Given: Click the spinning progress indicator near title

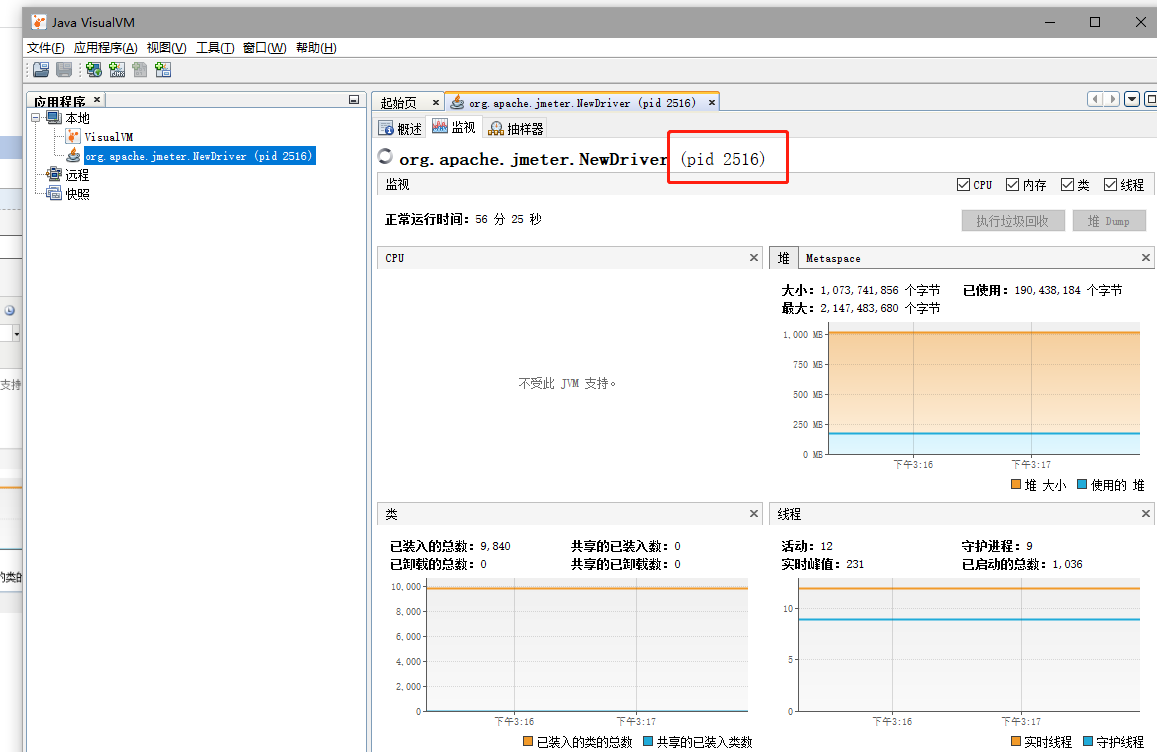Looking at the screenshot, I should pos(384,156).
